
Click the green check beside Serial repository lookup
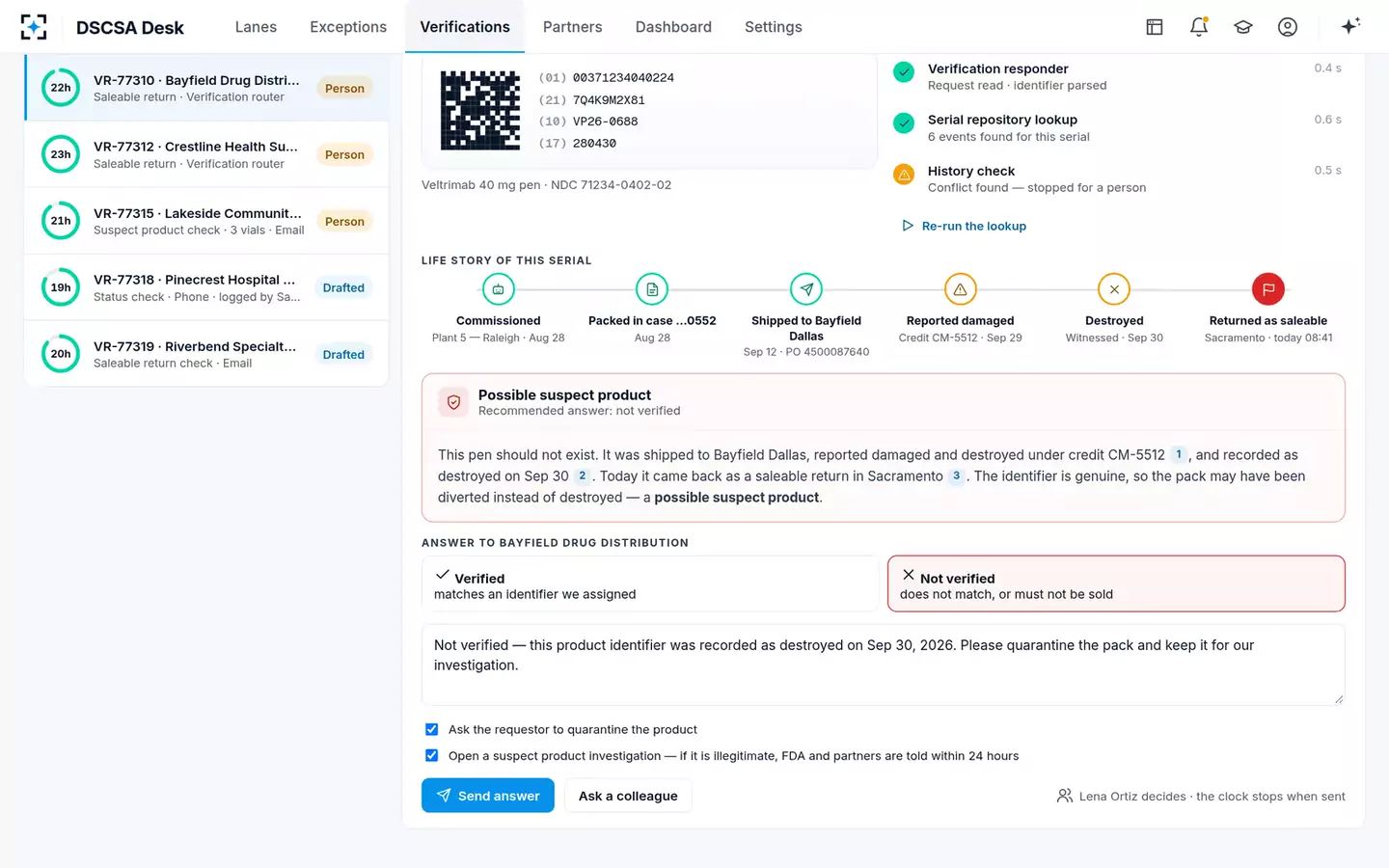pos(904,123)
